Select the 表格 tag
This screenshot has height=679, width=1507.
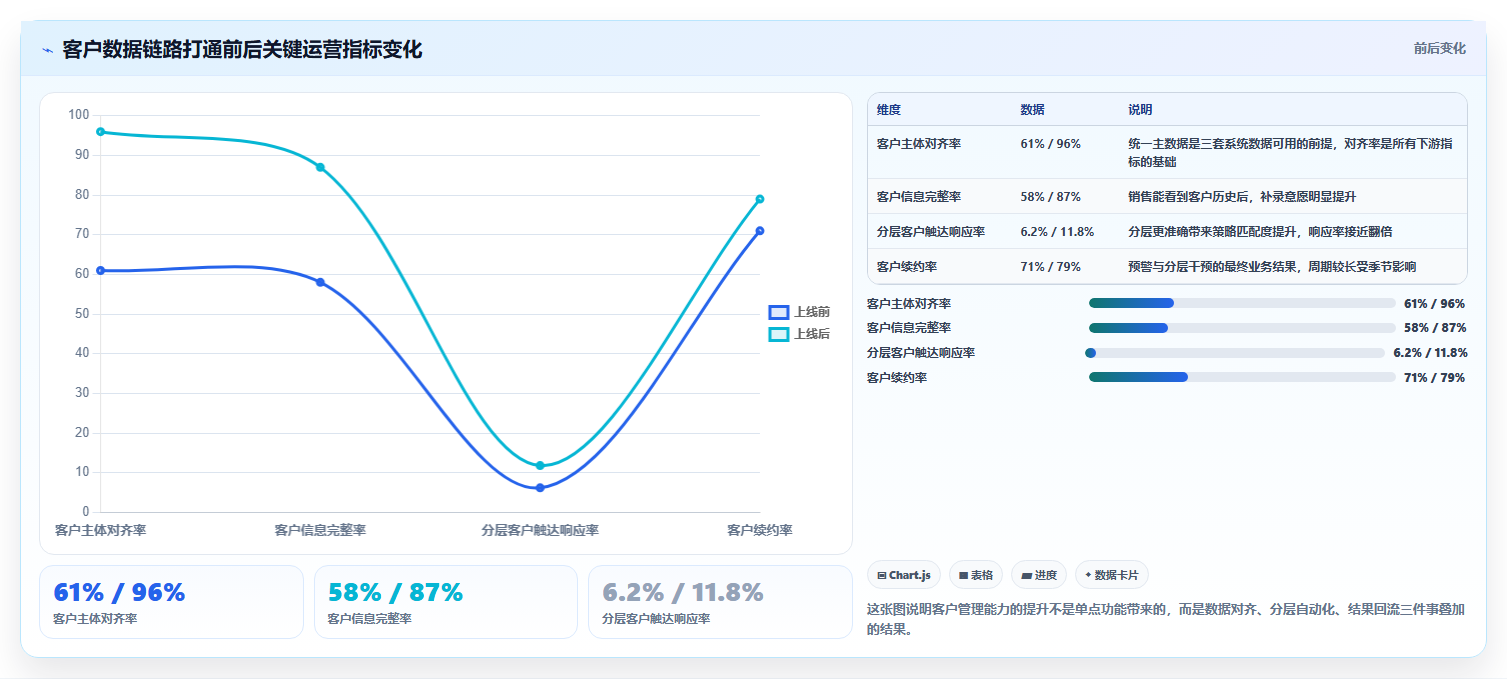tap(975, 575)
